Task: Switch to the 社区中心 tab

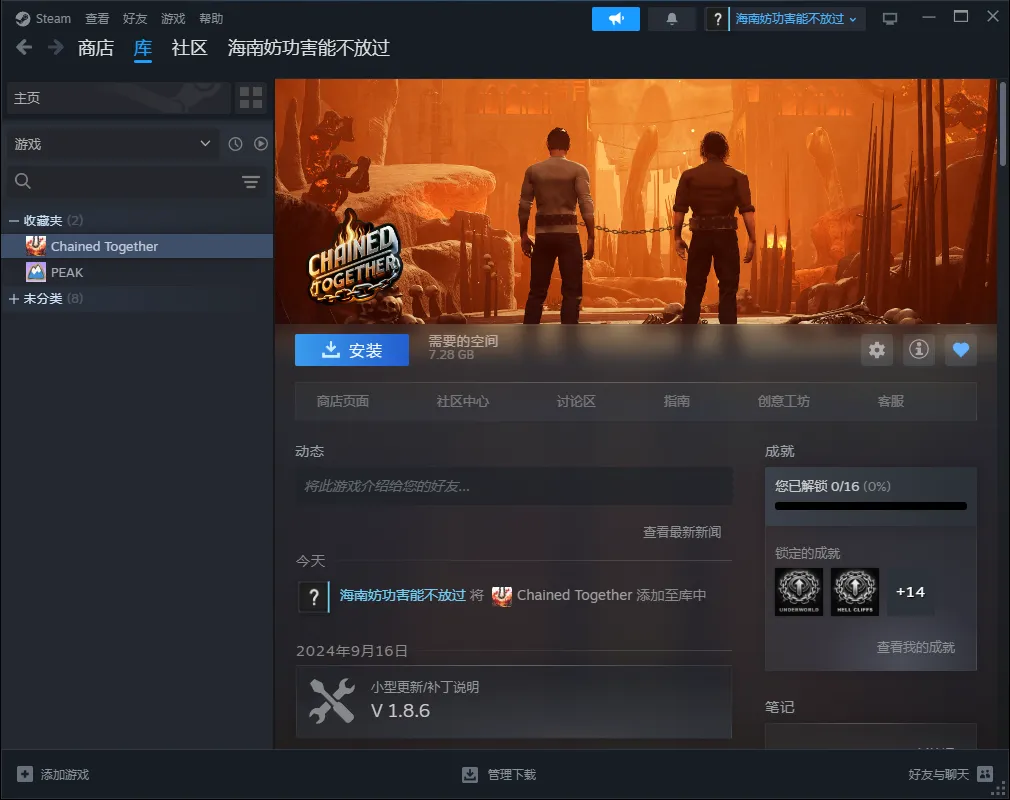Action: 463,401
